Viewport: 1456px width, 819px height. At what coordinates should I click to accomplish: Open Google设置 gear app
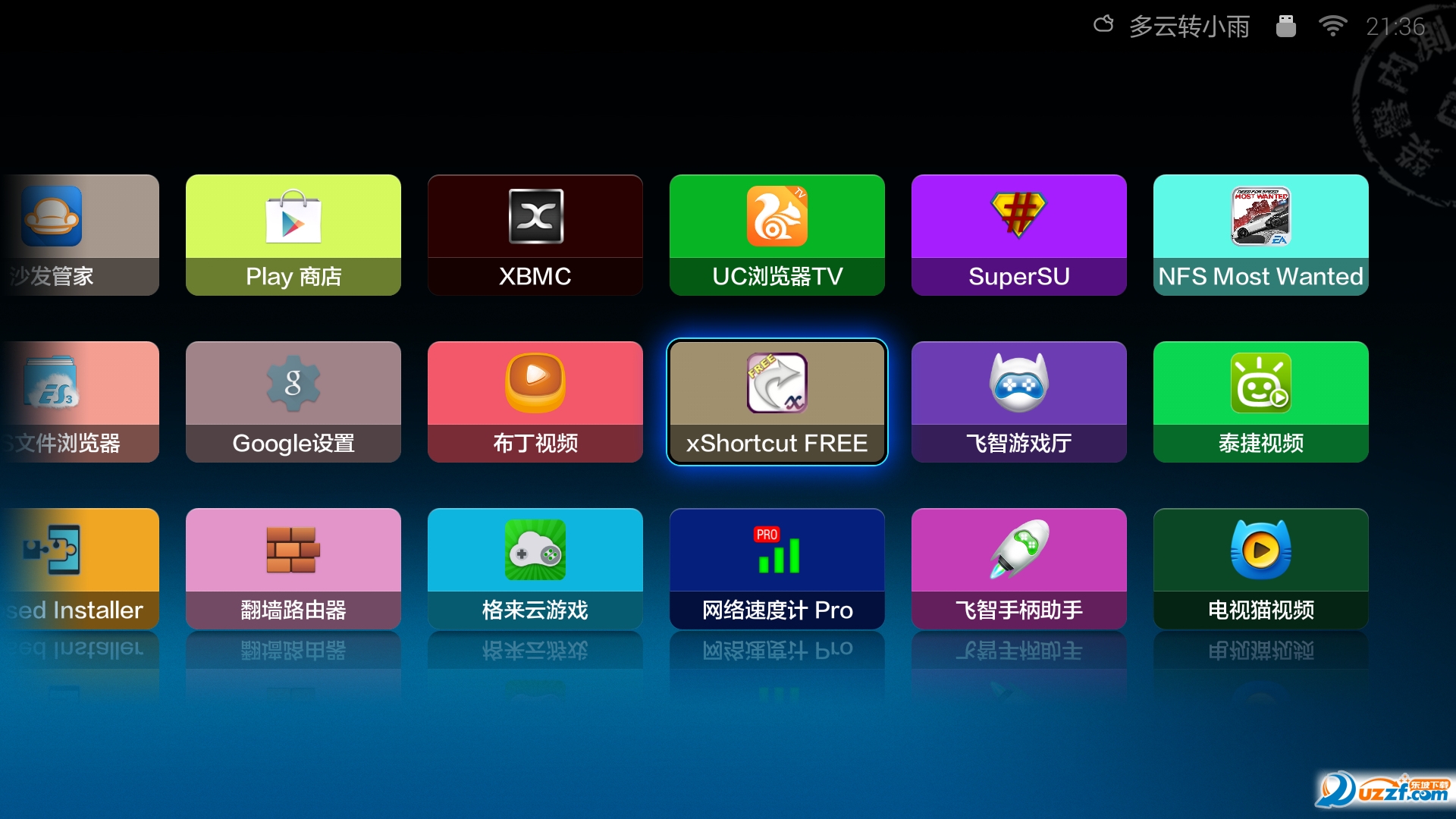(293, 402)
